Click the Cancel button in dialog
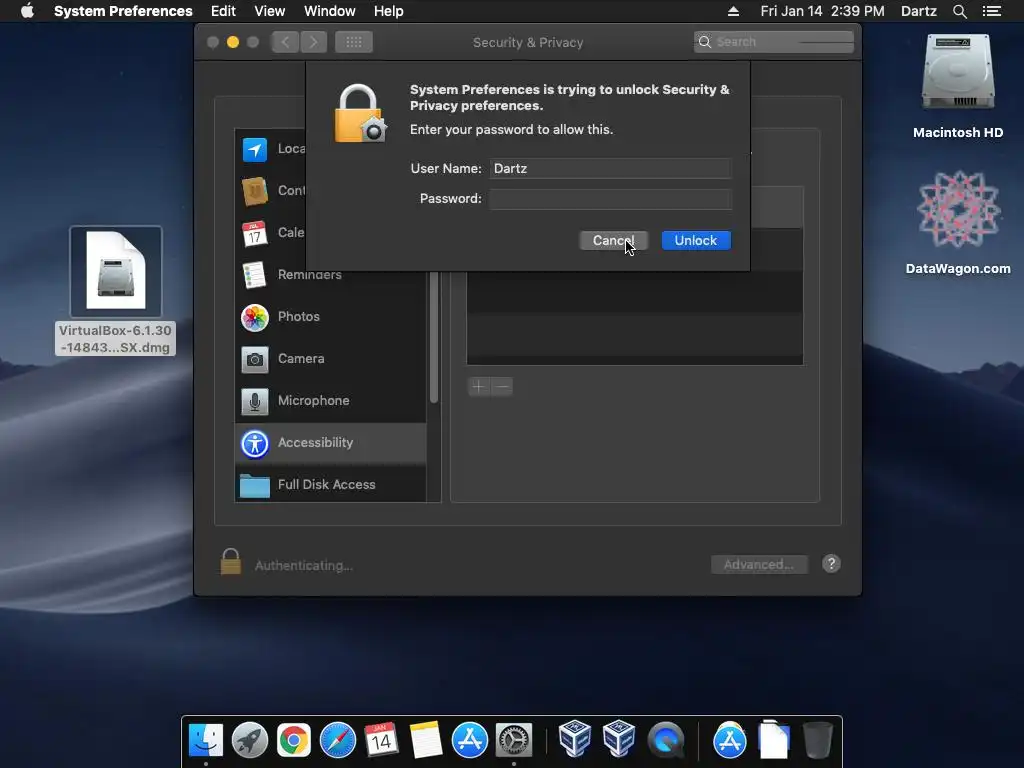This screenshot has height=768, width=1024. (613, 240)
